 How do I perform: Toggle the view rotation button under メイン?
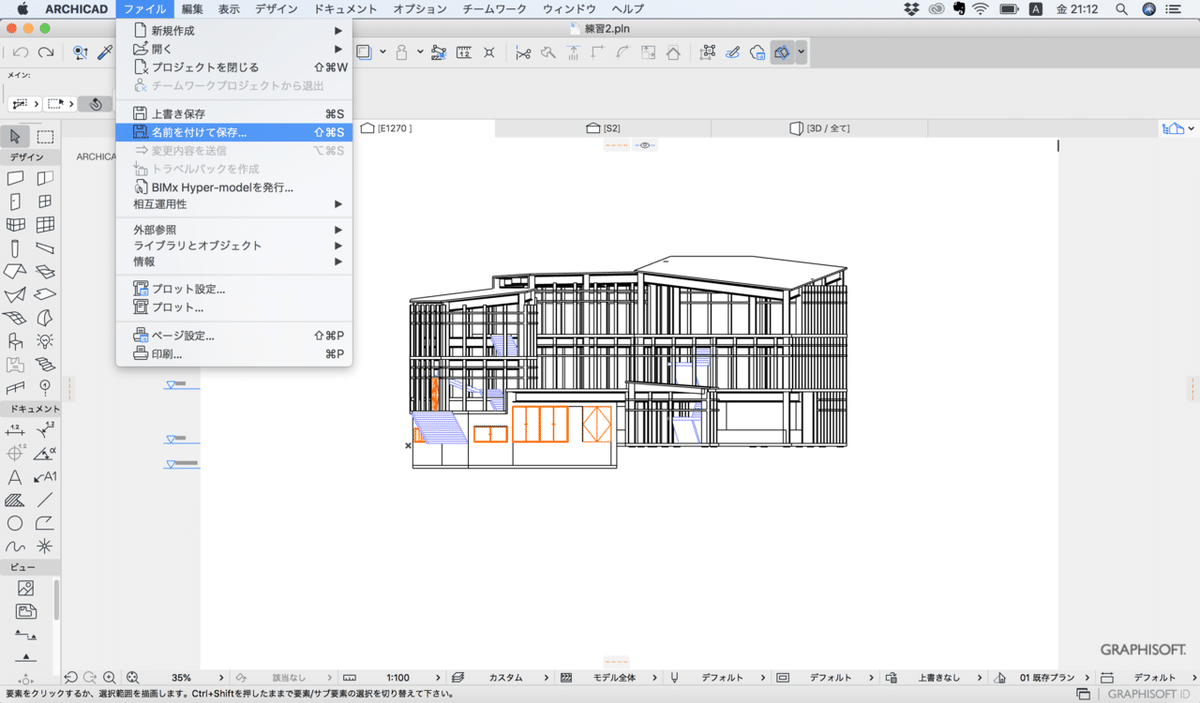95,104
